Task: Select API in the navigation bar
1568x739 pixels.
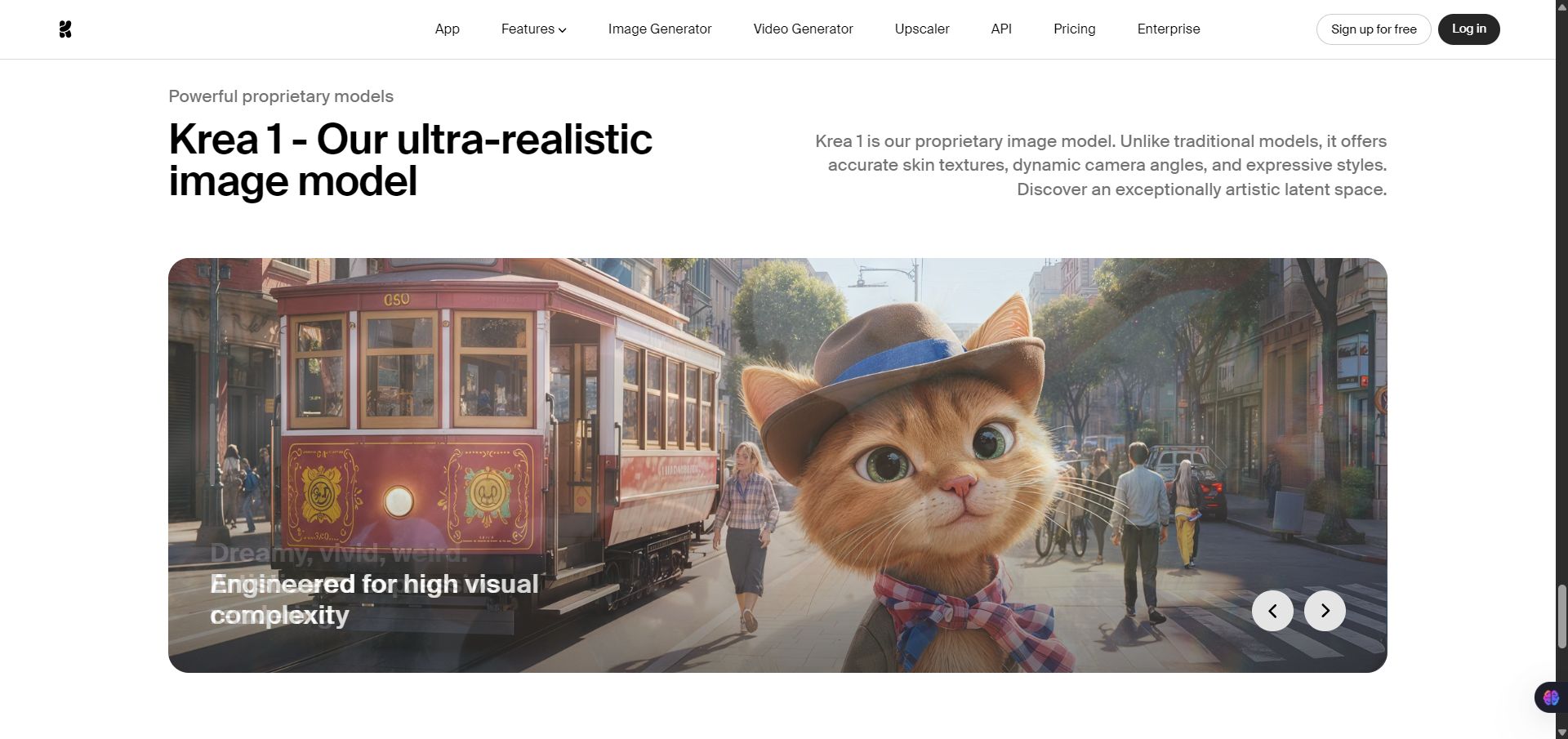Action: click(x=1001, y=29)
